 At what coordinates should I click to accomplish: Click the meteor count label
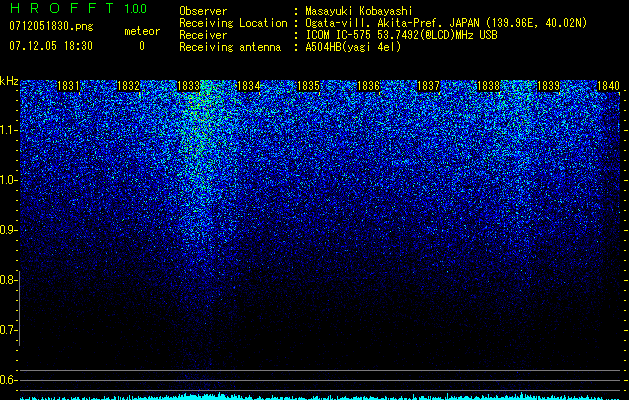click(x=142, y=31)
